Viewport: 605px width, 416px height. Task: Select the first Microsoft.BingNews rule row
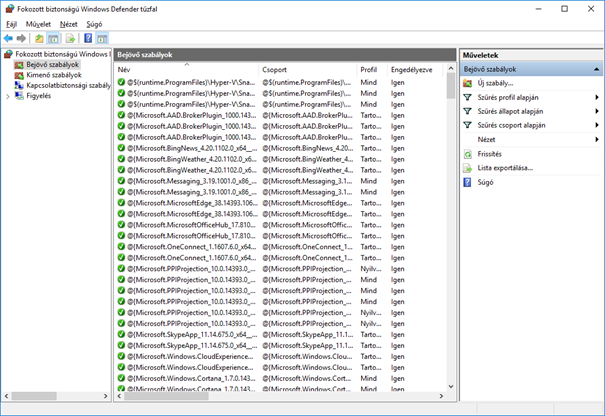point(191,147)
